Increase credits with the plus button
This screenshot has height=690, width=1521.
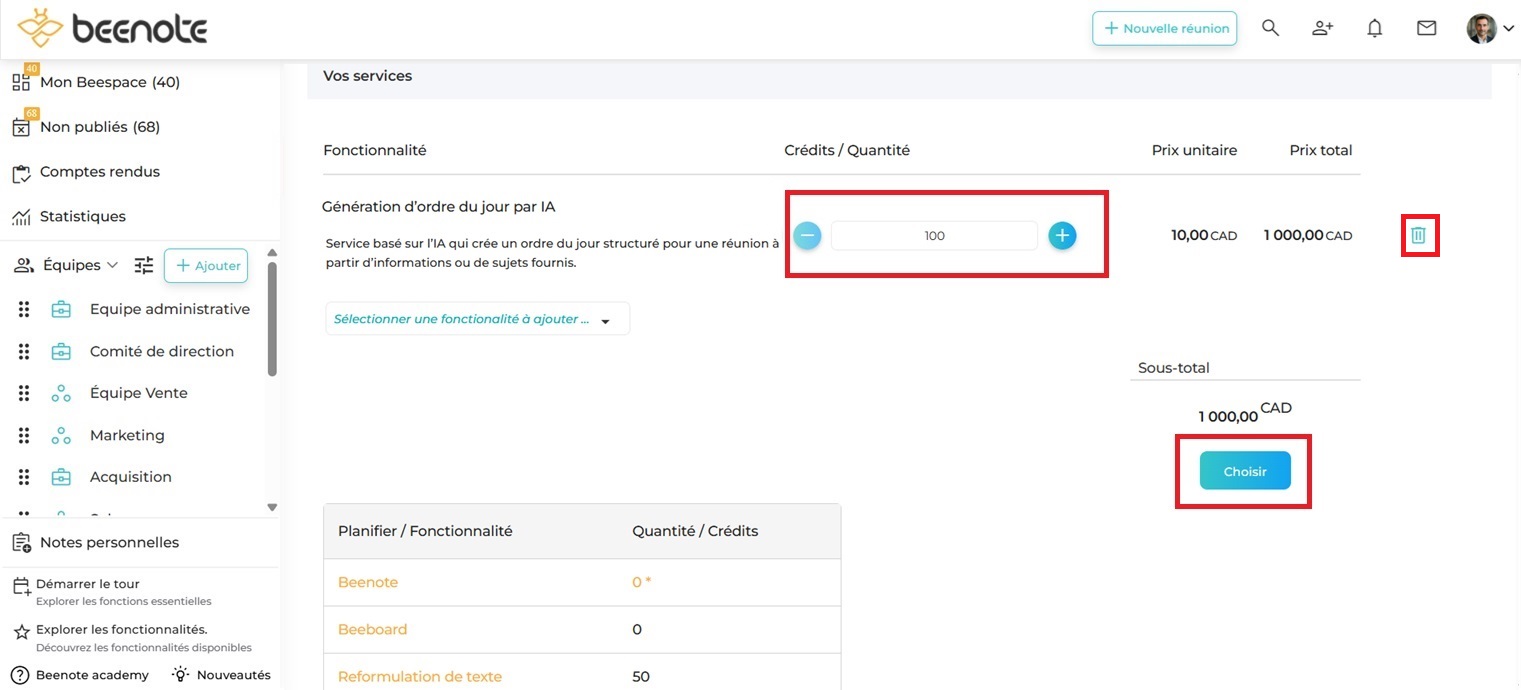1062,236
